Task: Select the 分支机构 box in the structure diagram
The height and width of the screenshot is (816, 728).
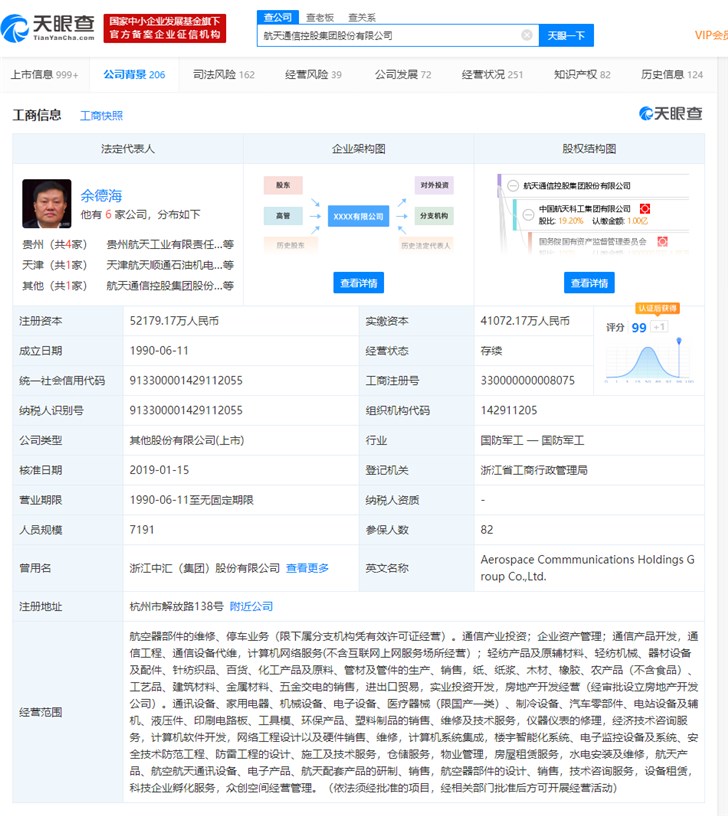Action: pos(434,215)
